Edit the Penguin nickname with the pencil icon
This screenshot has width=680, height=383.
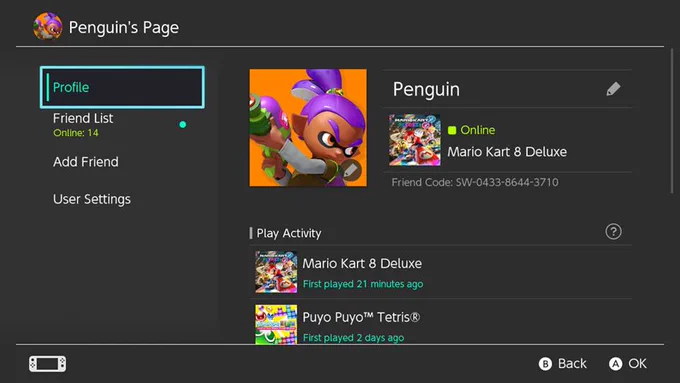[x=613, y=89]
